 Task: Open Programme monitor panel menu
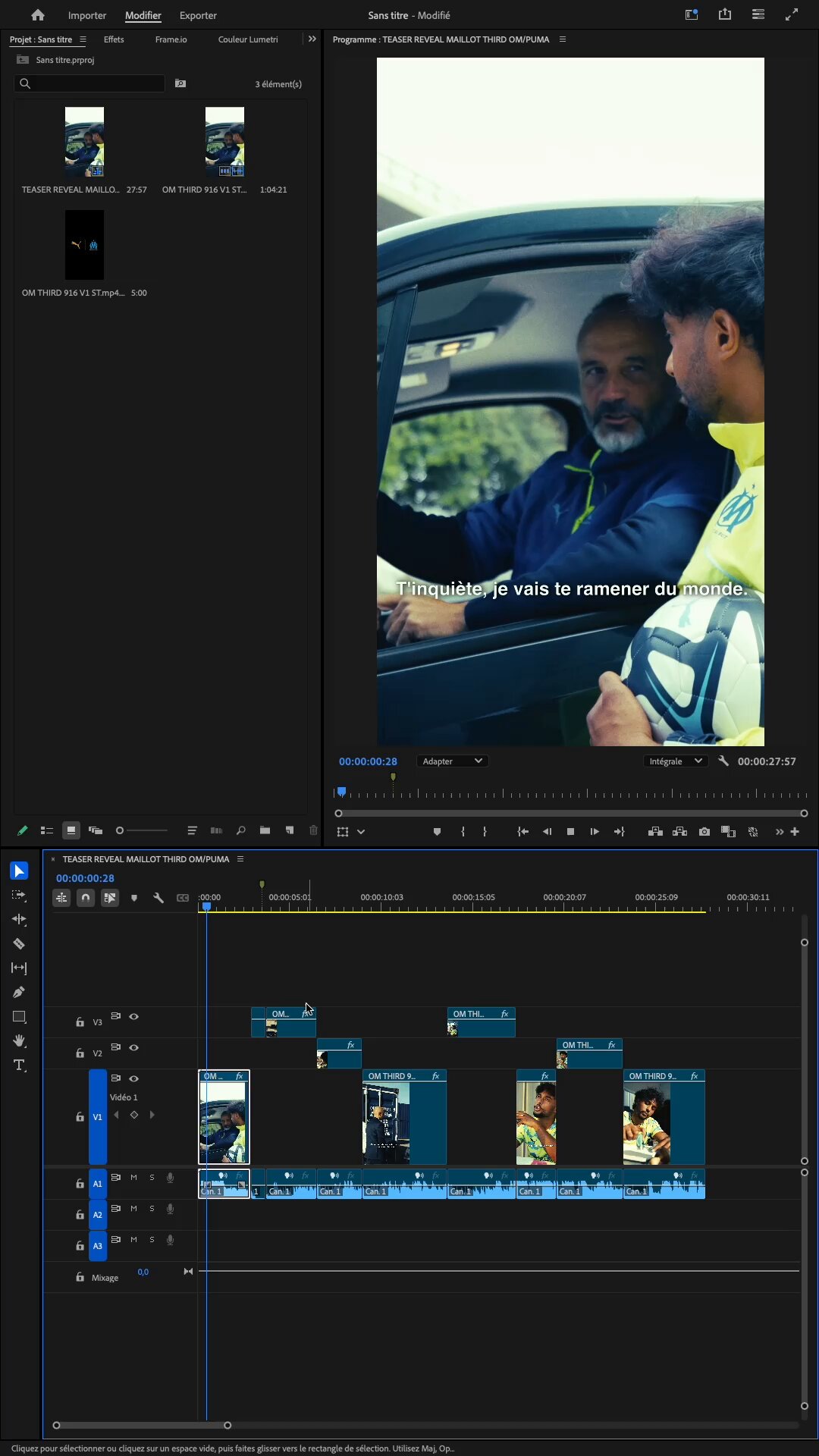point(562,39)
